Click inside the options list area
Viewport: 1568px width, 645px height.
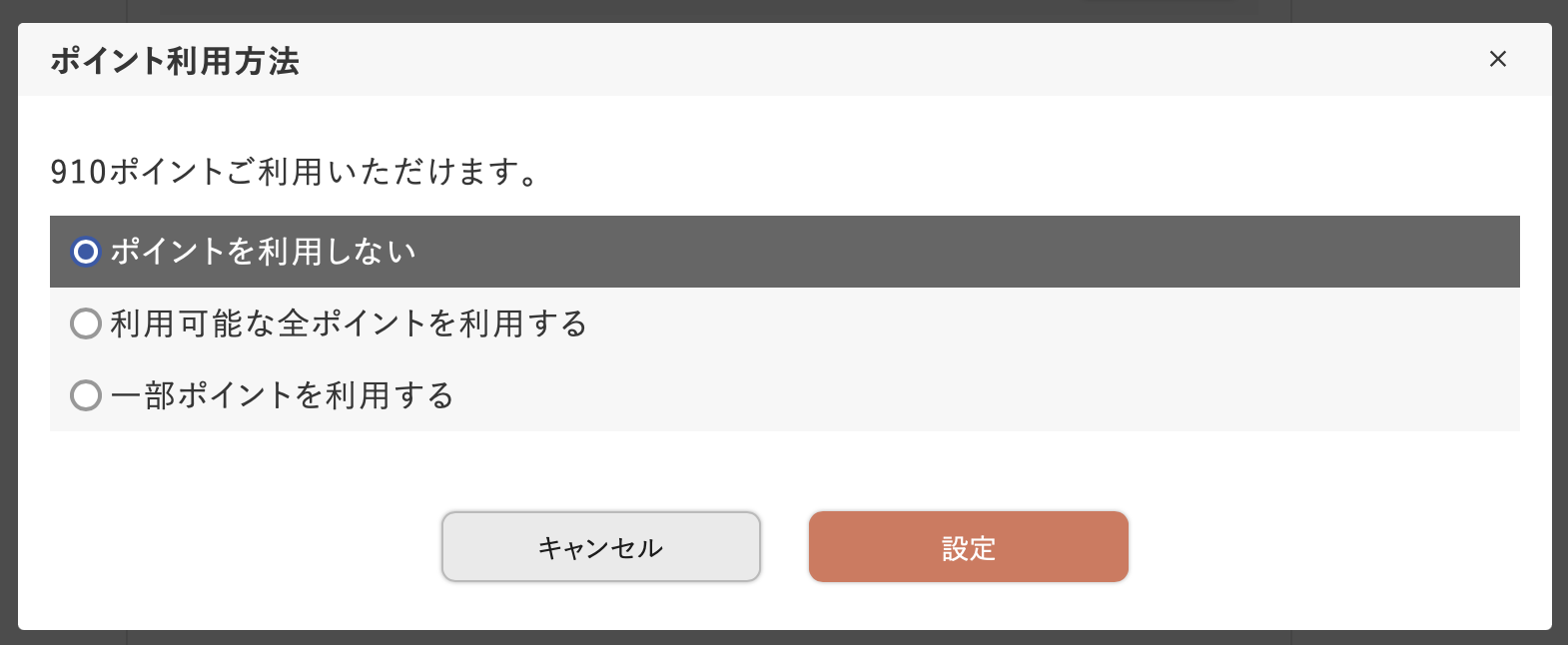[x=784, y=323]
